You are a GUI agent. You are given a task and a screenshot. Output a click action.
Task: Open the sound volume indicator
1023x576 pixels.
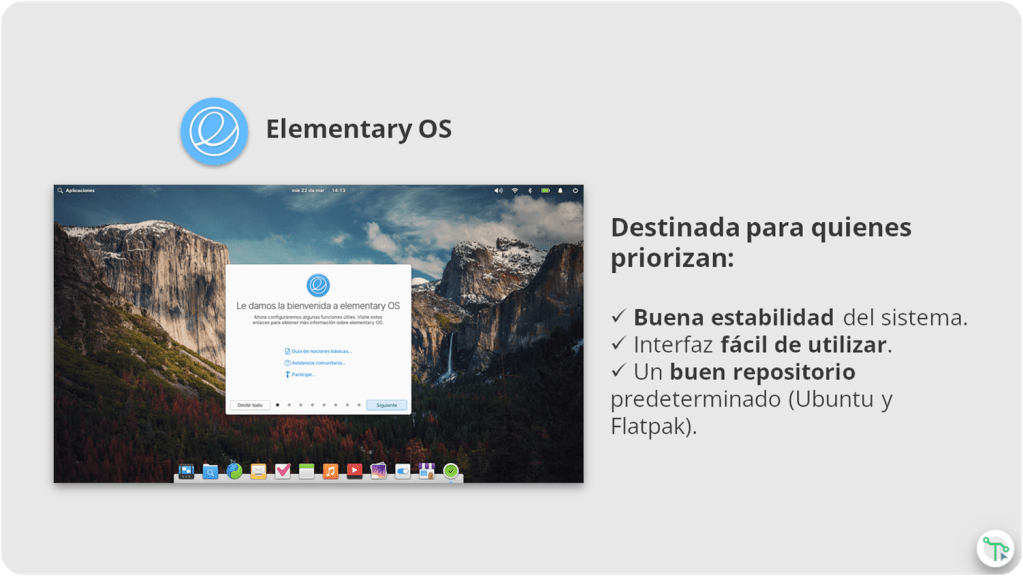coord(499,190)
